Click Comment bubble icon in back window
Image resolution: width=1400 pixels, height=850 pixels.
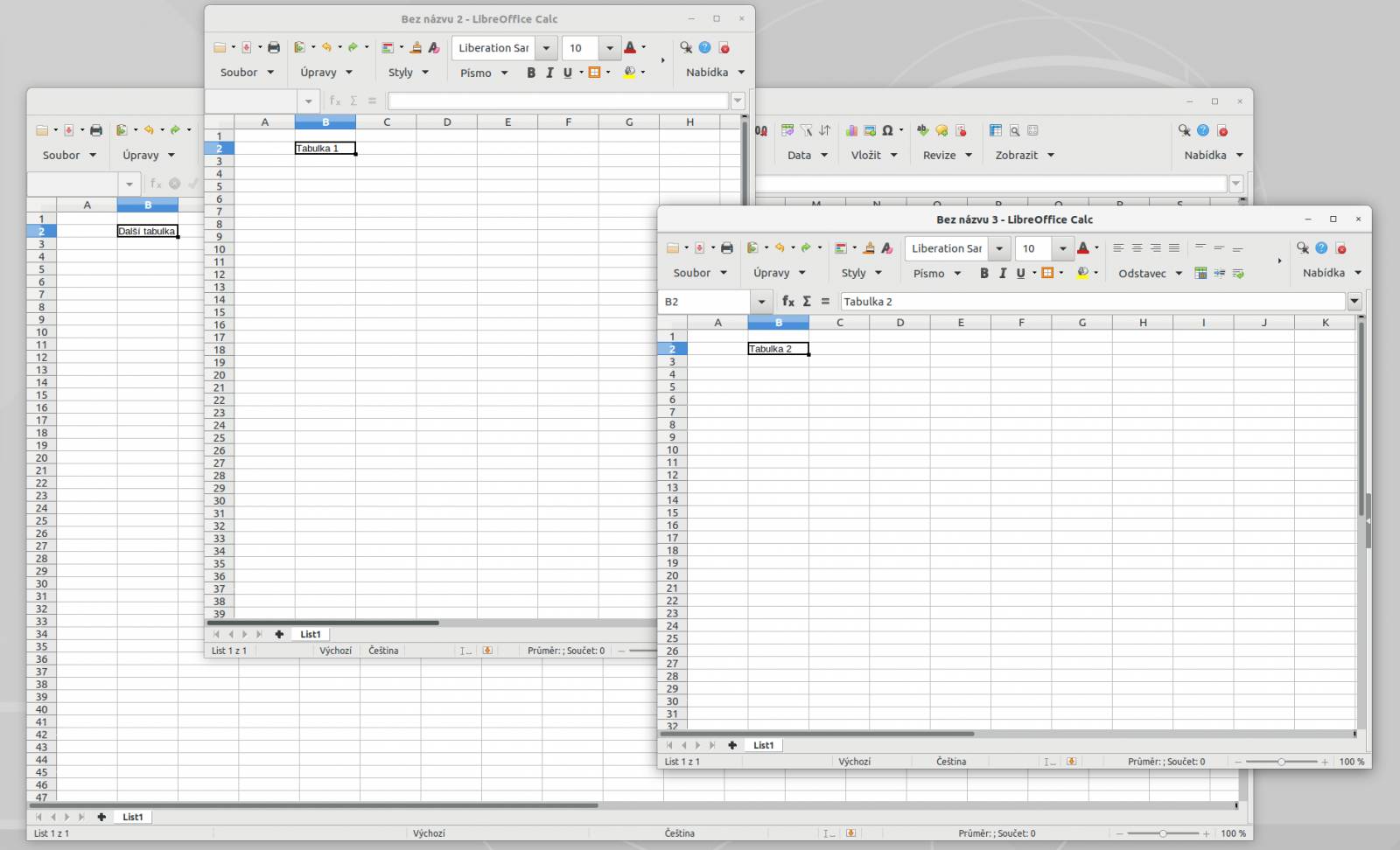(941, 130)
